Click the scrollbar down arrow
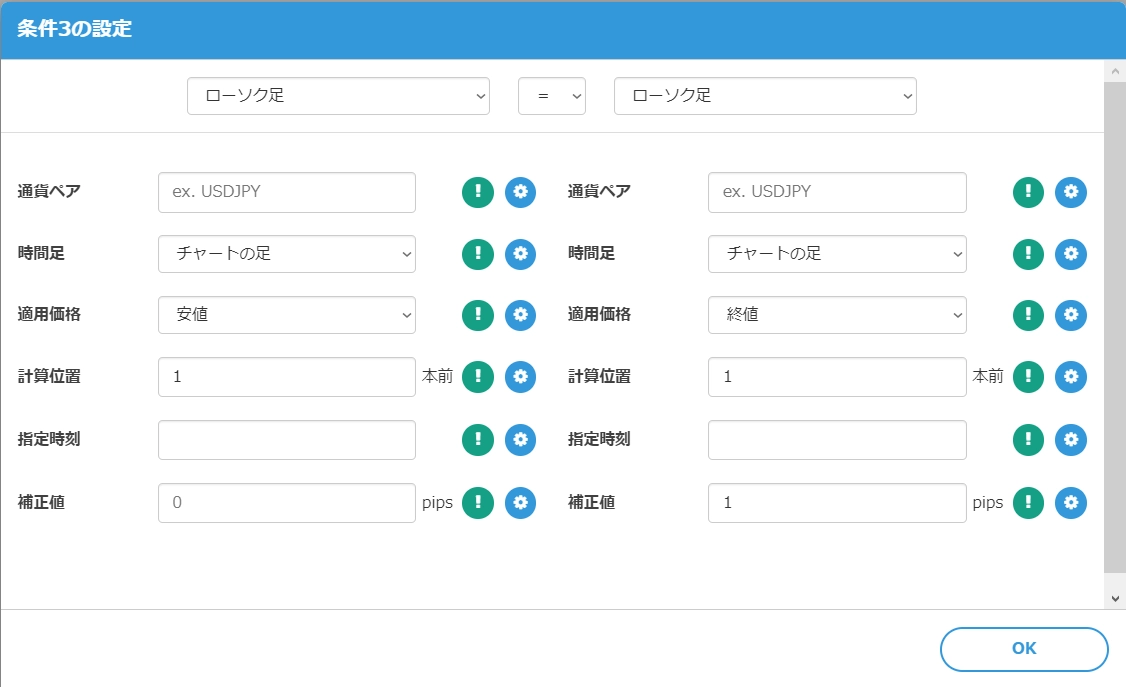The image size is (1126, 687). pos(1116,596)
